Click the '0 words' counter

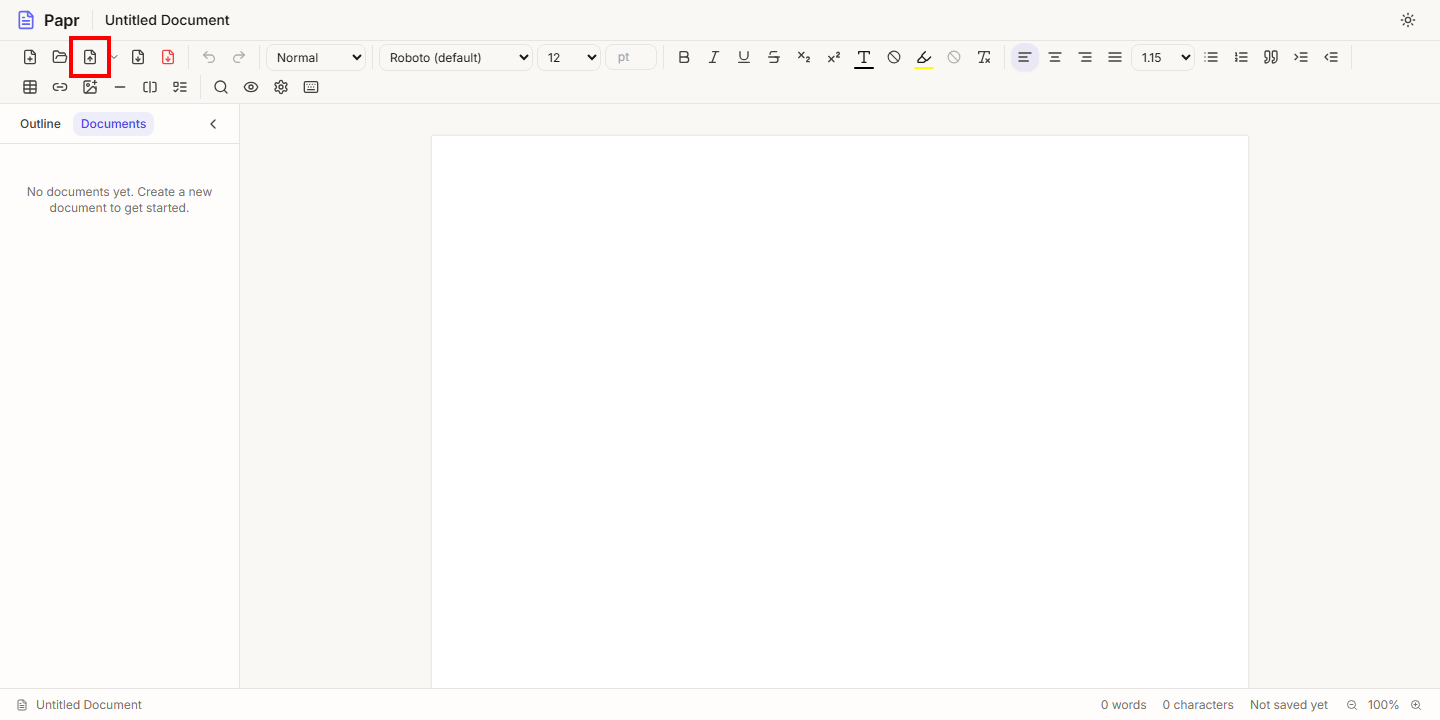pos(1124,705)
